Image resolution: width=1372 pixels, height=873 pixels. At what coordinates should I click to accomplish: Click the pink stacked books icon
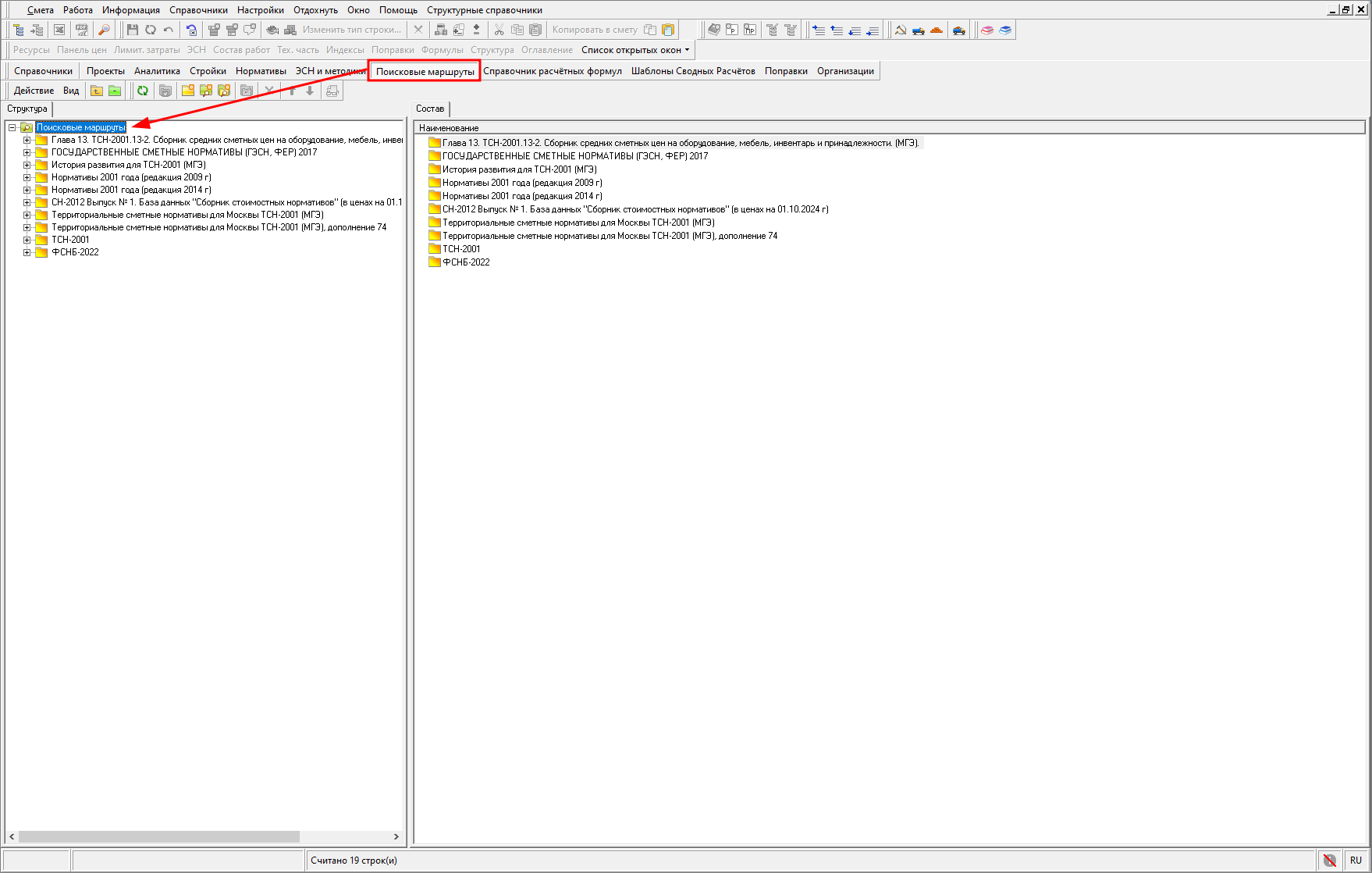pos(987,30)
